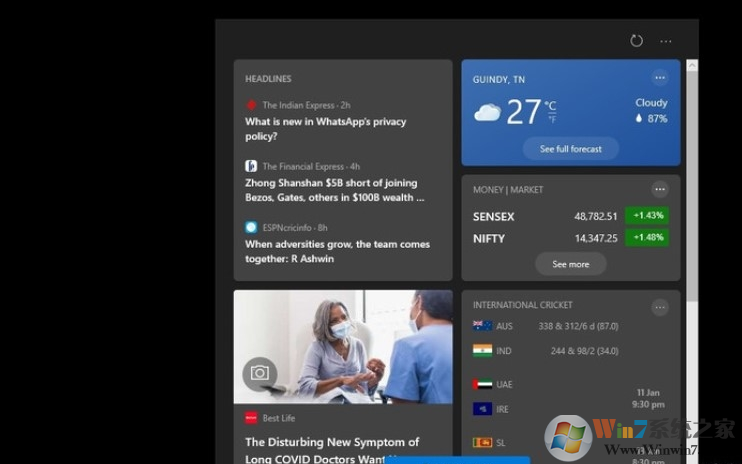Open the WhatsApp privacy policy headline
Viewport: 742px width, 464px height.
click(x=326, y=129)
